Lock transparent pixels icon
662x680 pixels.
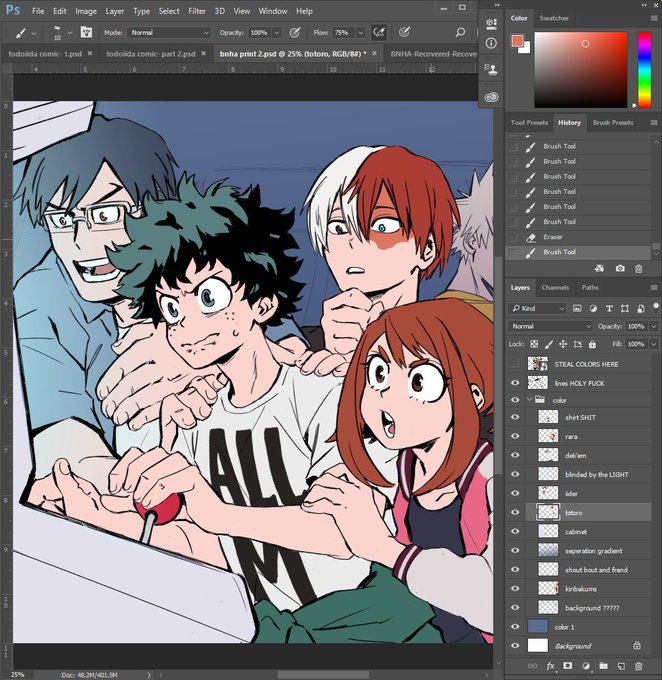point(534,344)
